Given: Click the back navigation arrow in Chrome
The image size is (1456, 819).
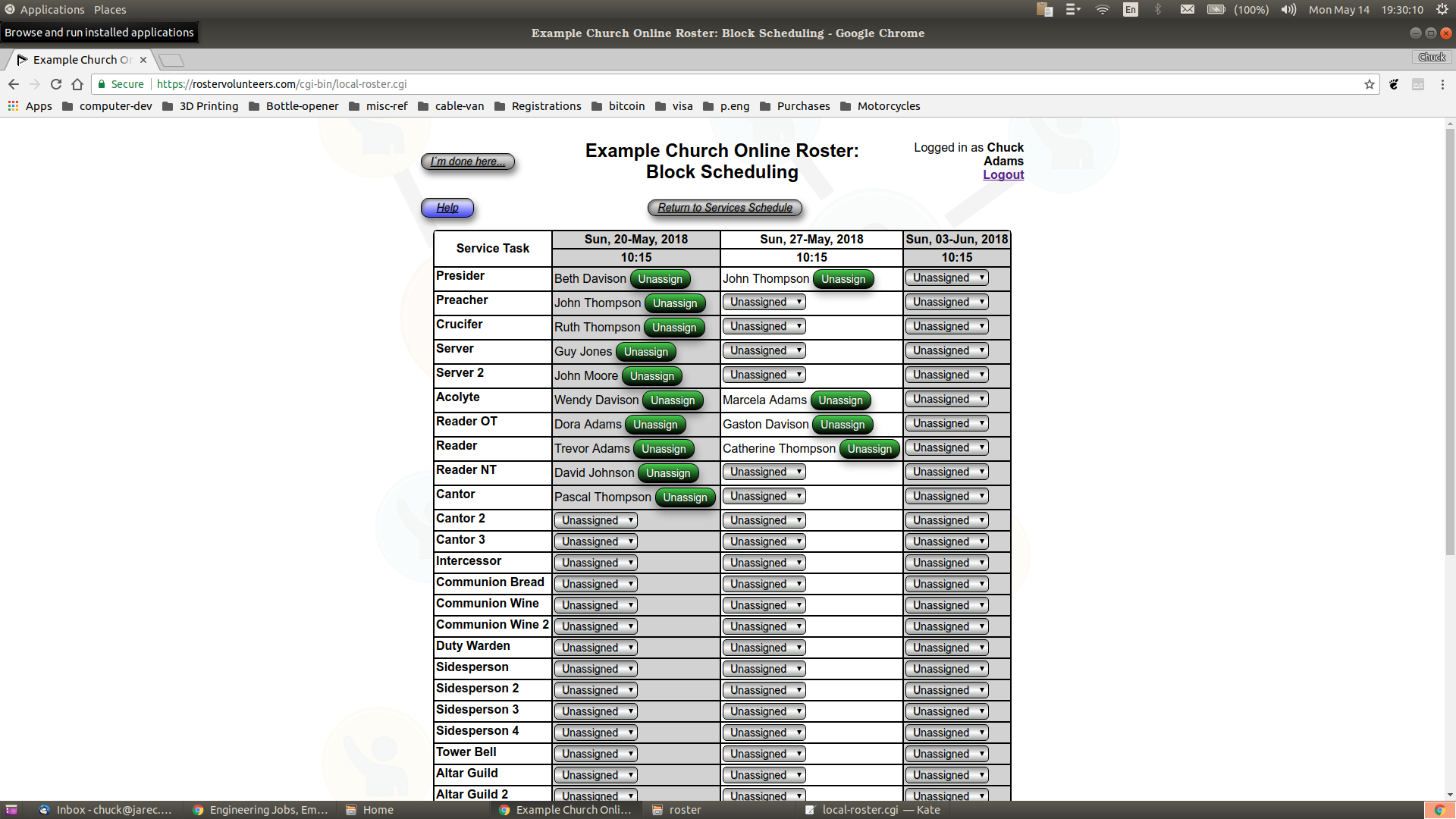Looking at the screenshot, I should (x=14, y=84).
